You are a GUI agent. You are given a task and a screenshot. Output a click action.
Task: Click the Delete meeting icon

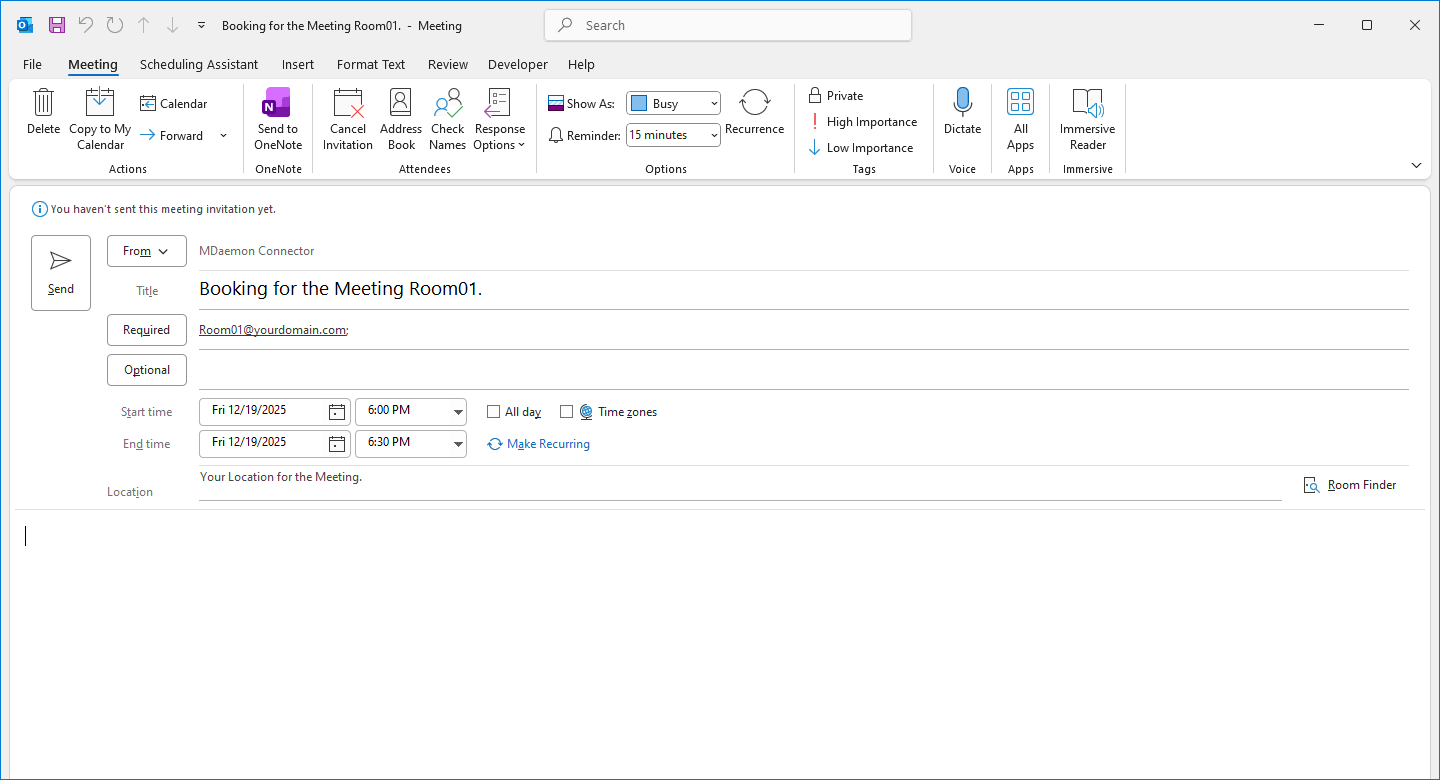(43, 103)
